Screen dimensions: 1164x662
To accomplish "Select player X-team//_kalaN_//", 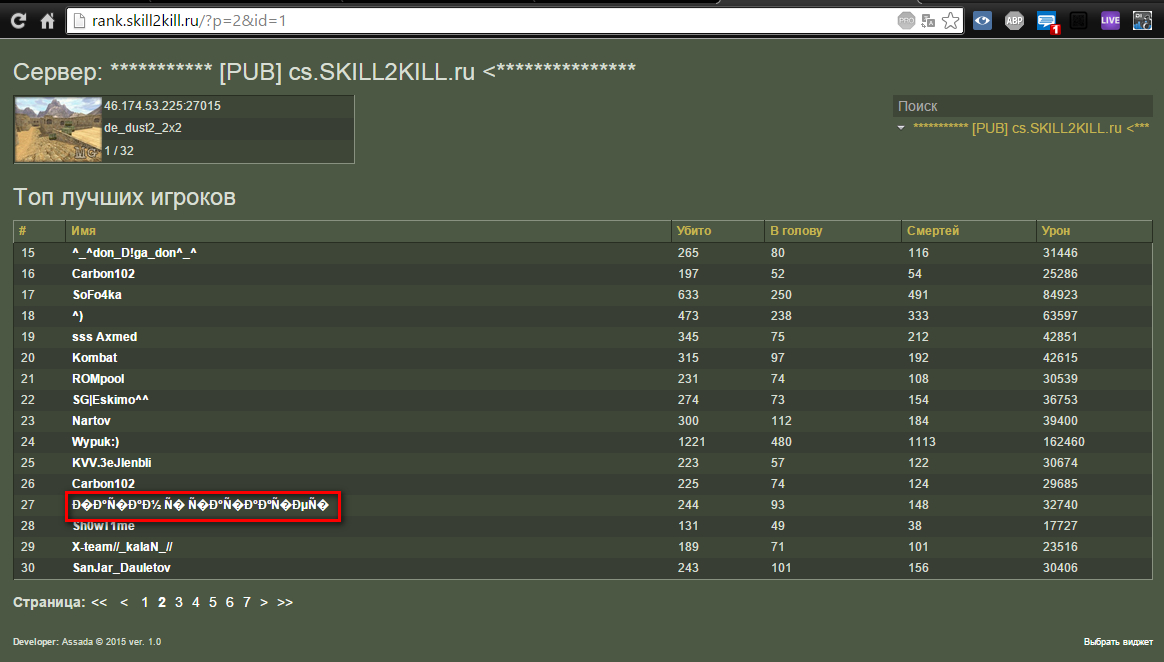I will [x=122, y=547].
